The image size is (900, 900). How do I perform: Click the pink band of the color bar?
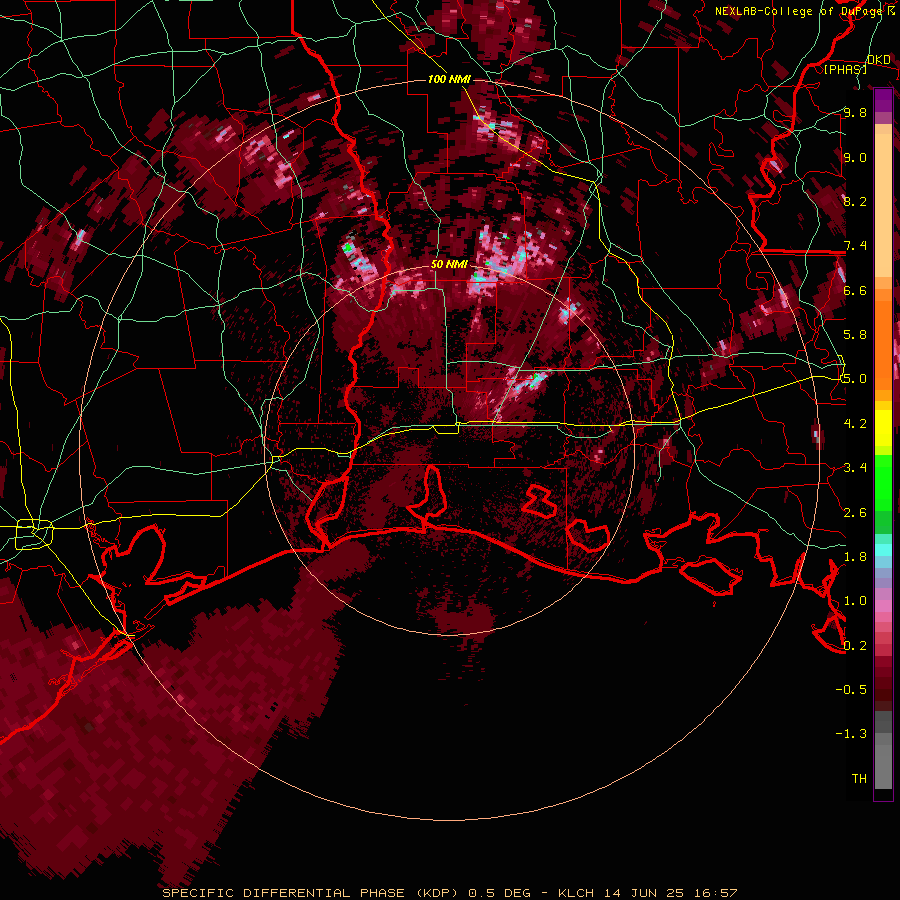click(x=883, y=606)
